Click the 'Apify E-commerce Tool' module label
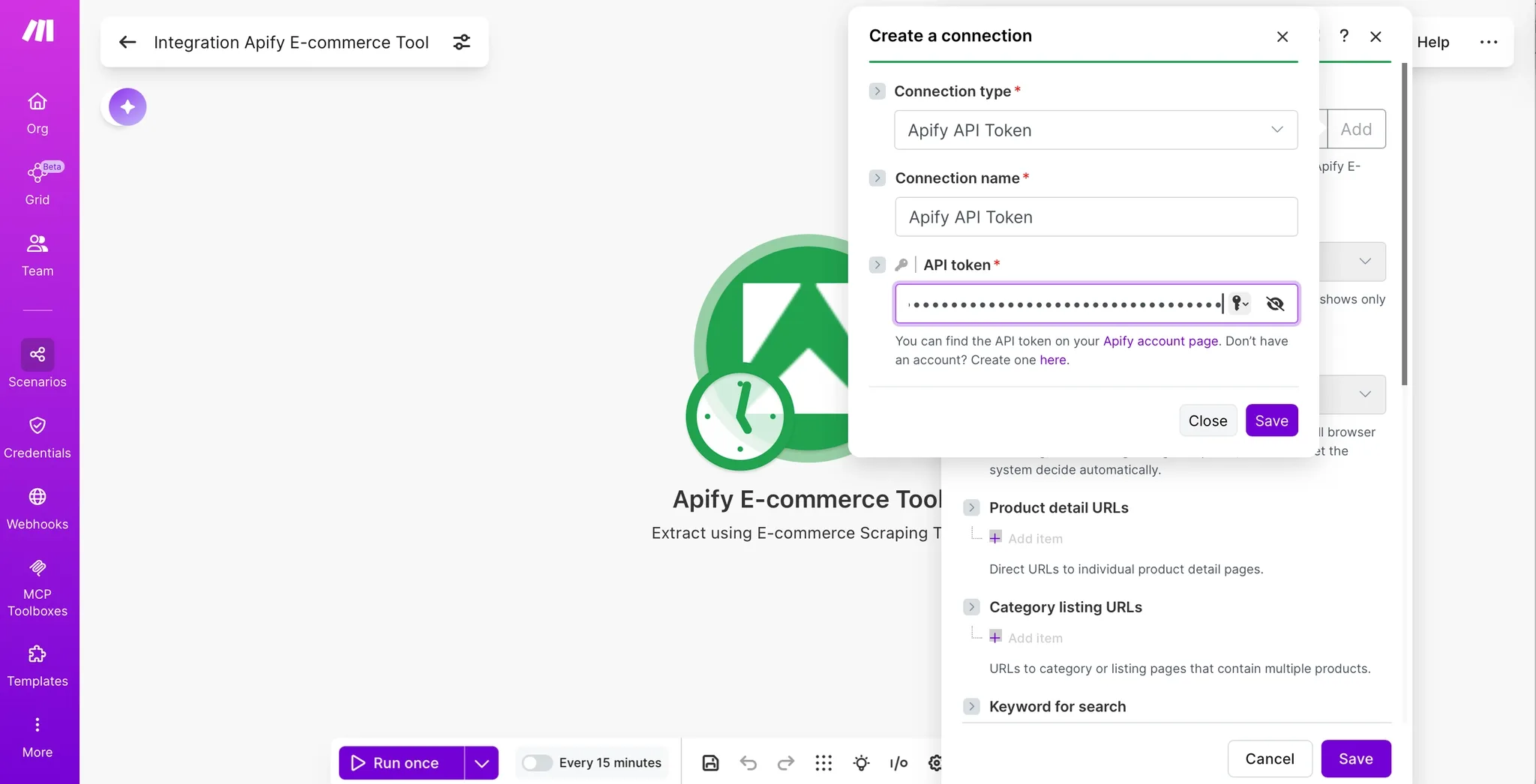 807,499
